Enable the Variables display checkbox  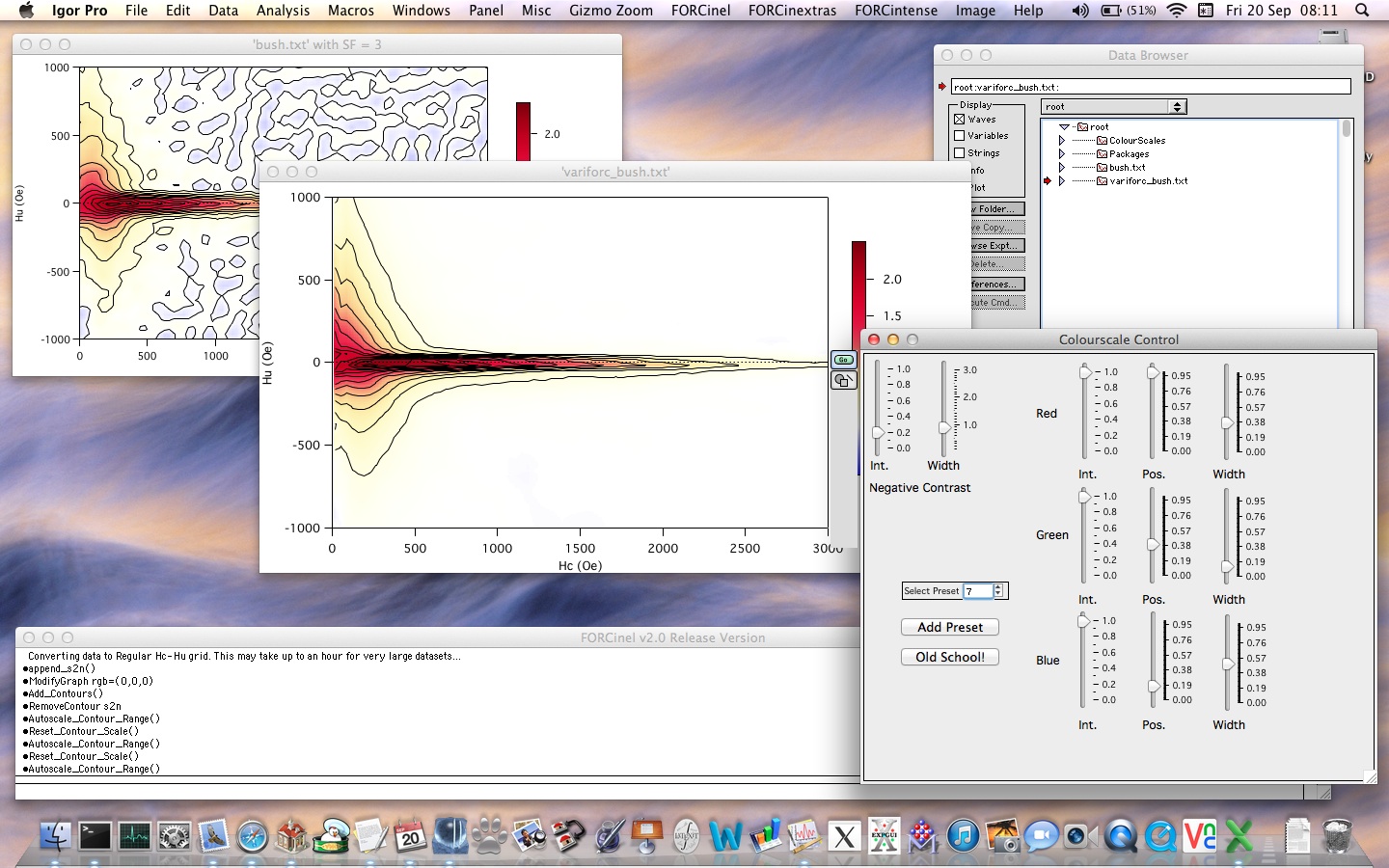click(x=960, y=136)
